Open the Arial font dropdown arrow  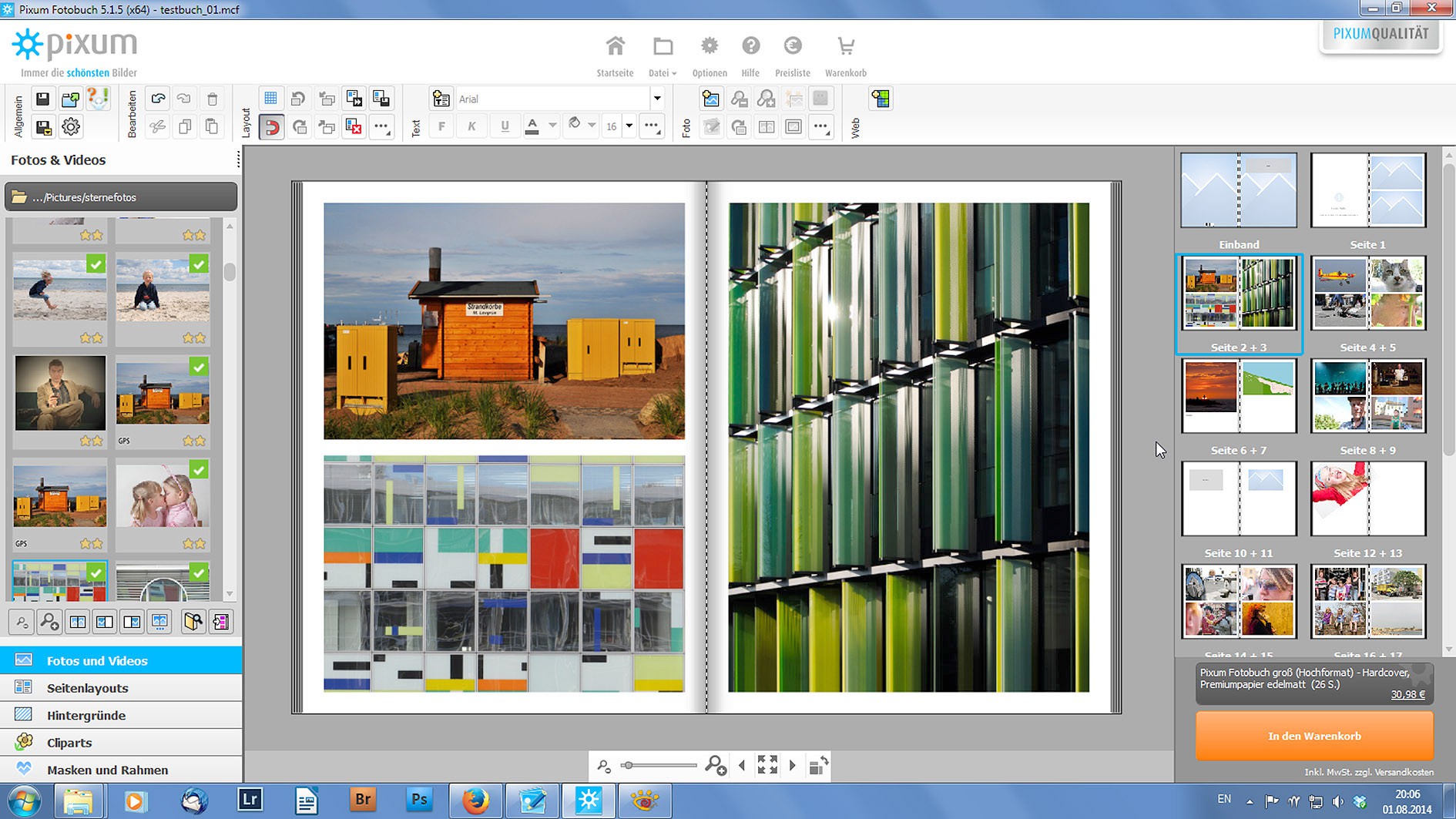(x=656, y=99)
